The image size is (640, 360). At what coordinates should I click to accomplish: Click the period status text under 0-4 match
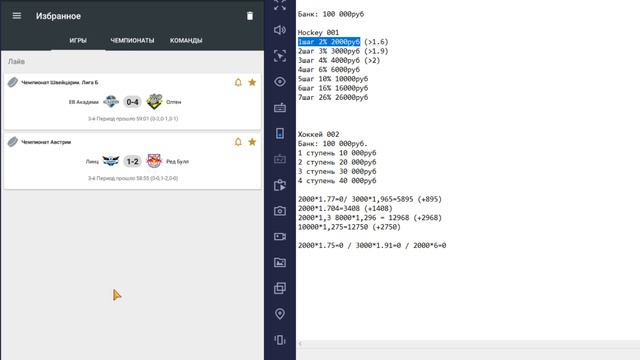[133, 119]
